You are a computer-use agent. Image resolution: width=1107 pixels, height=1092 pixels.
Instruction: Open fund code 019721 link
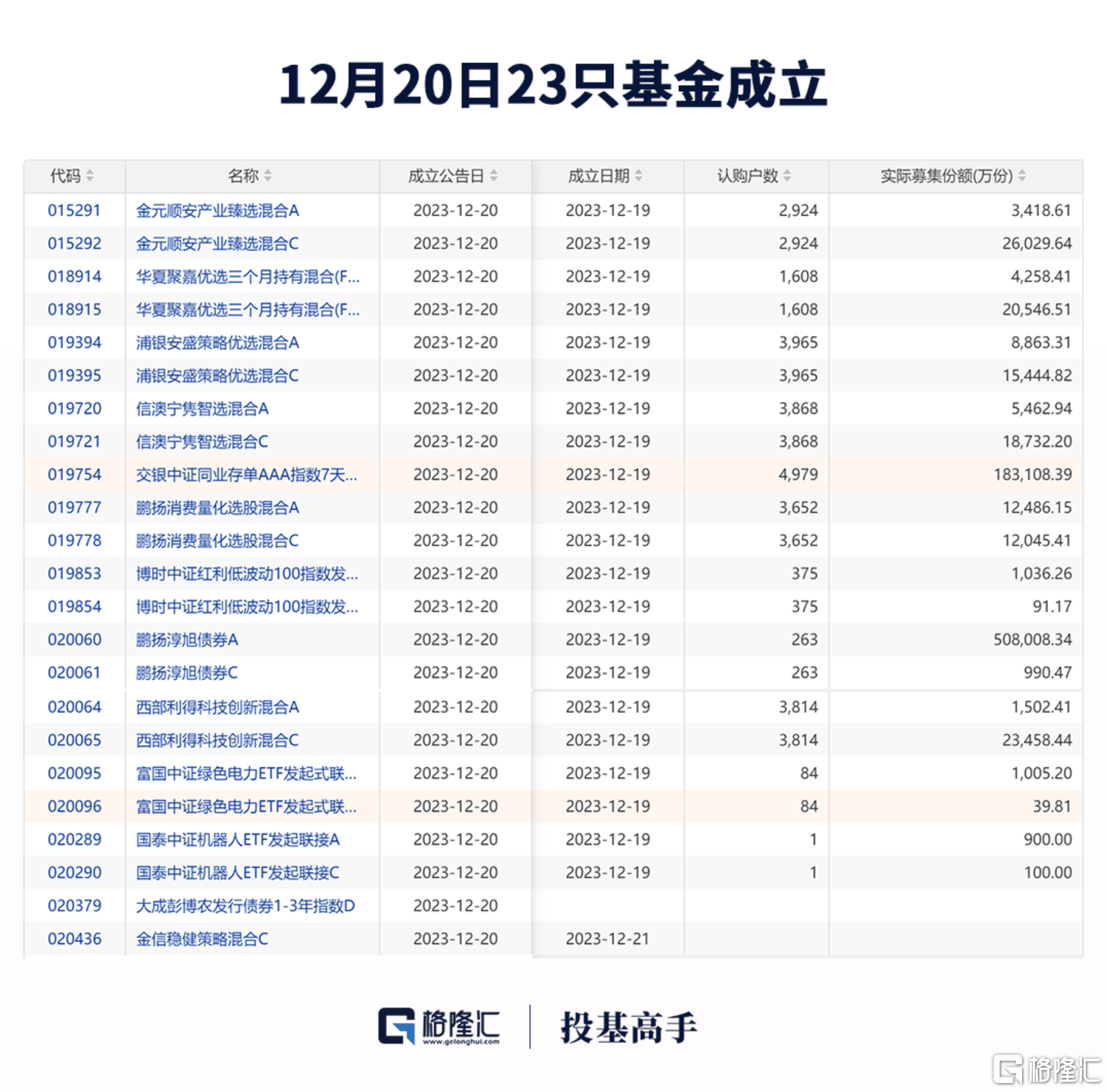point(74,441)
